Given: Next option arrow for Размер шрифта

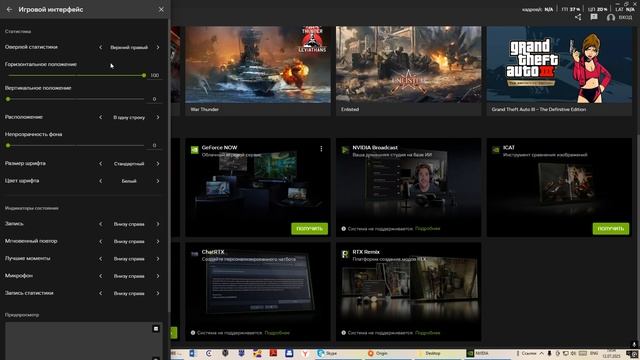Looking at the screenshot, I should [x=158, y=164].
